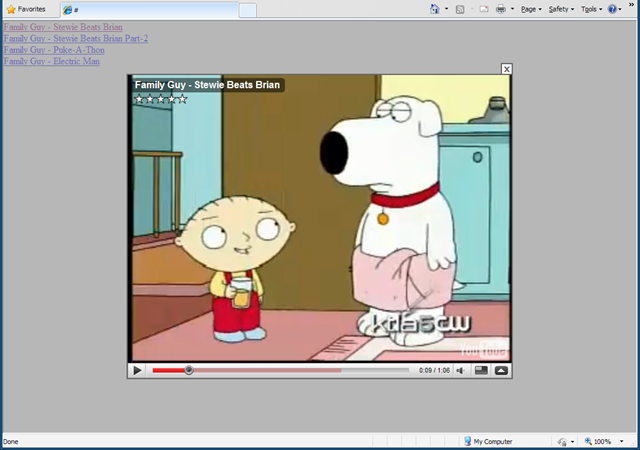640x450 pixels.
Task: Expand the toolbar overflow chevron
Action: (631, 4)
